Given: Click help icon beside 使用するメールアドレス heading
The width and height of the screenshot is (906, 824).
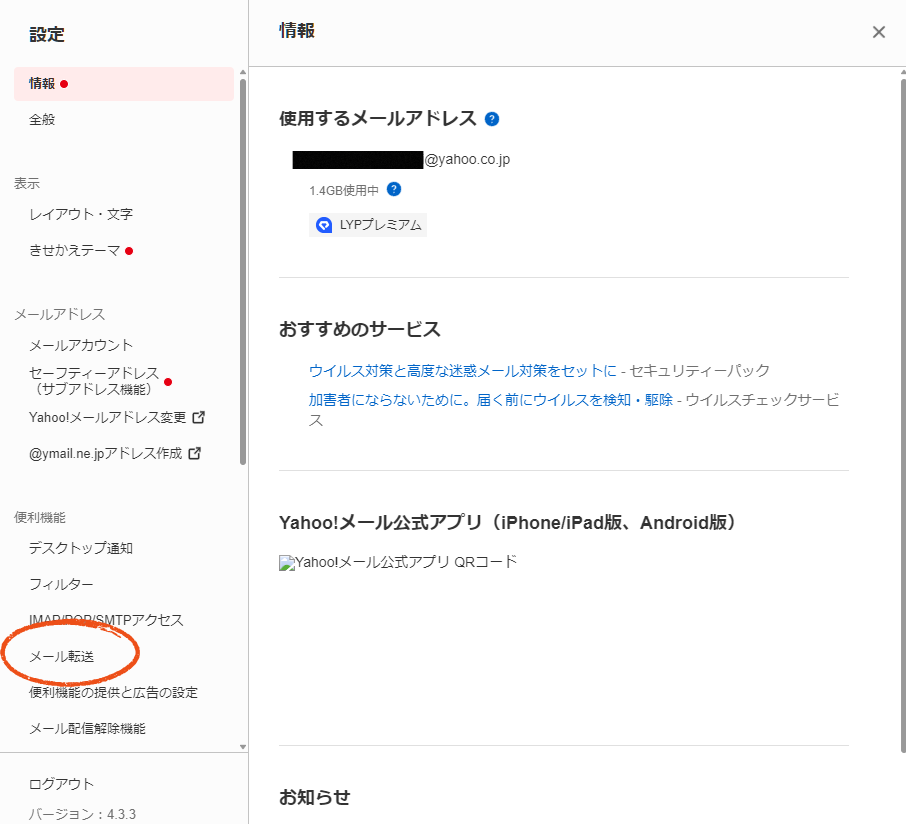Looking at the screenshot, I should click(x=492, y=119).
